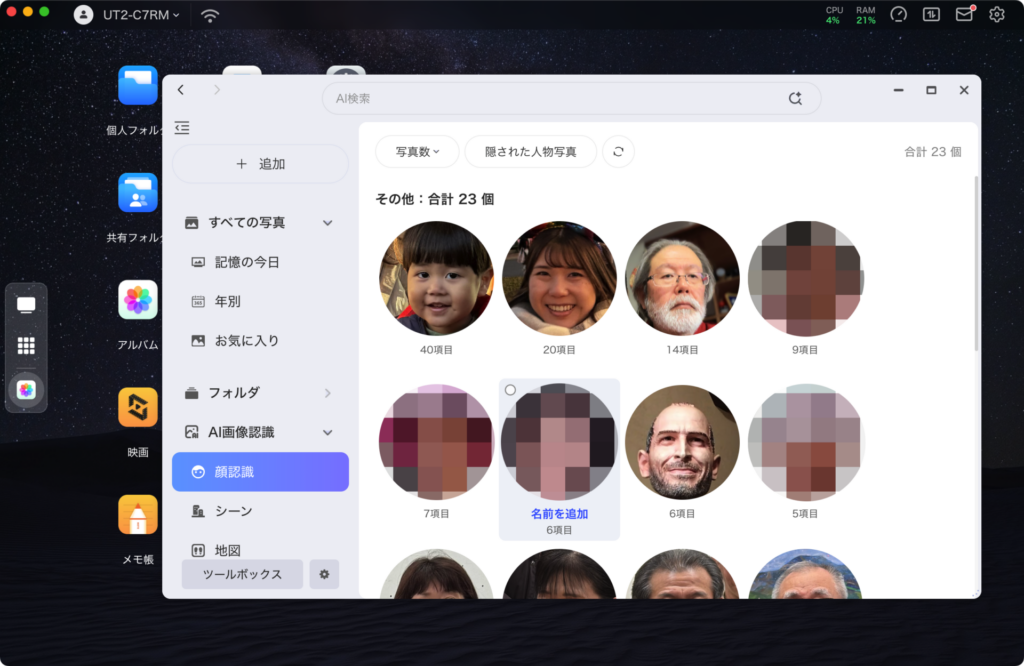Select the radio circle on 名前を追加 face
This screenshot has width=1024, height=666.
510,390
